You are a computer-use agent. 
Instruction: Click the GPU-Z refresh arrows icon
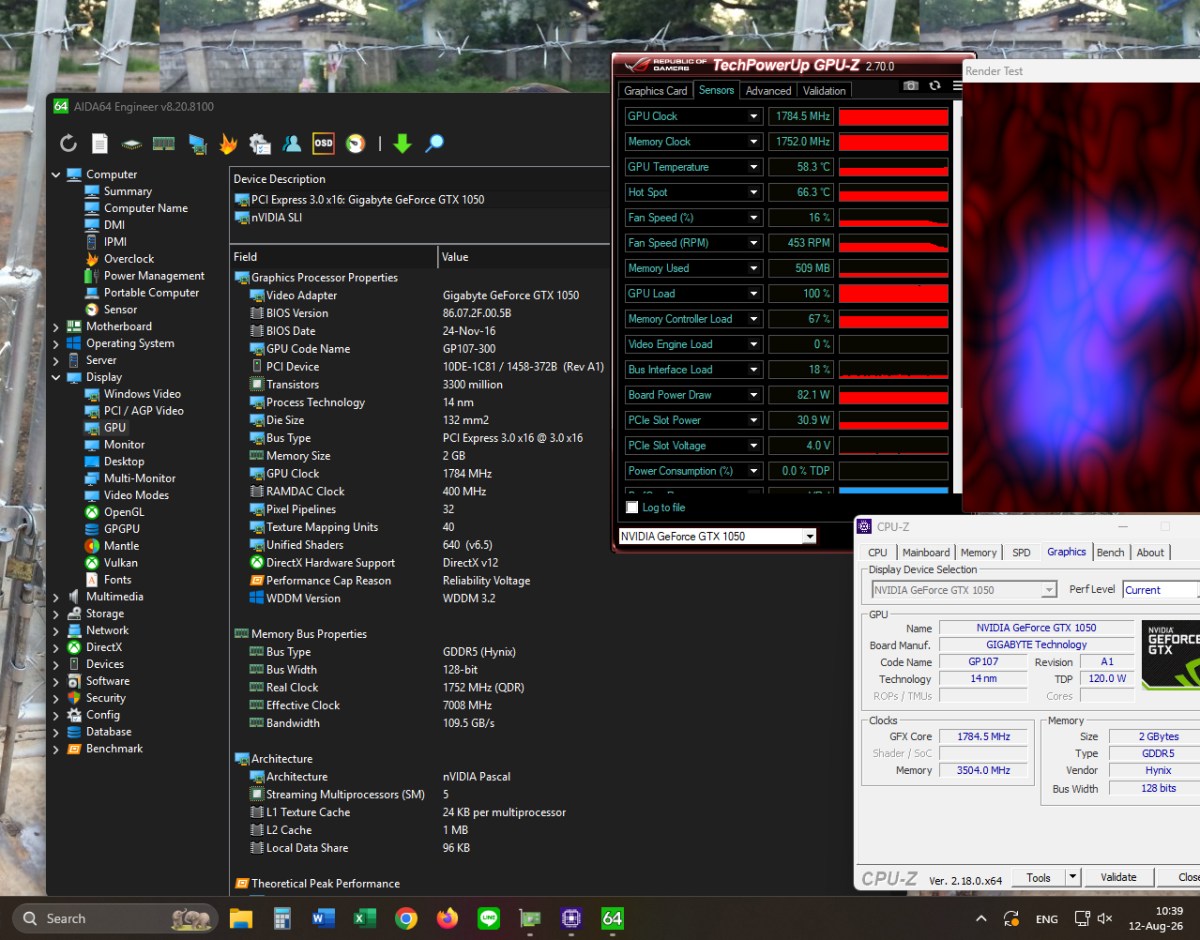935,87
